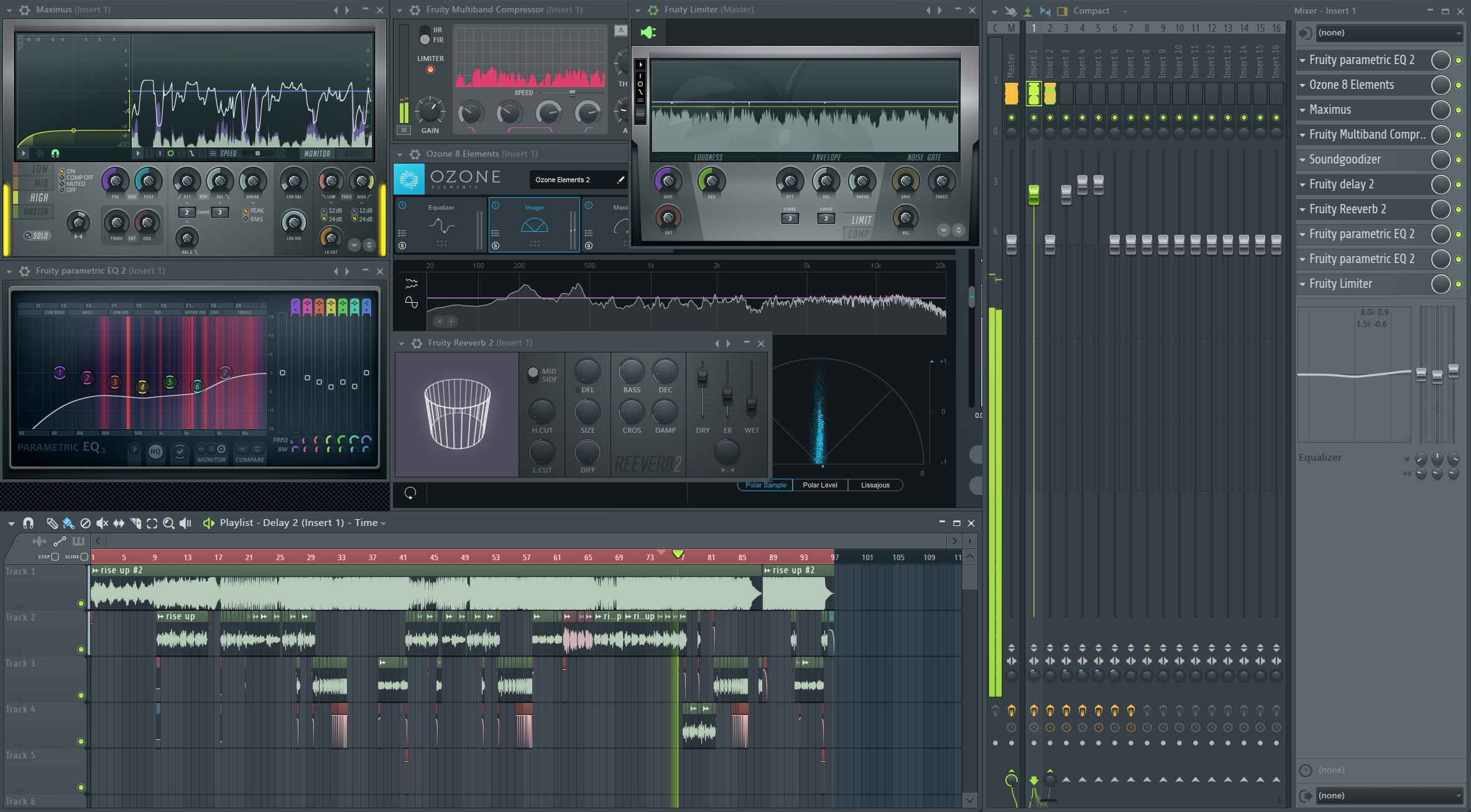This screenshot has width=1471, height=812.
Task: Disable the Fruity delay 2 slot LED
Action: pyautogui.click(x=1459, y=185)
